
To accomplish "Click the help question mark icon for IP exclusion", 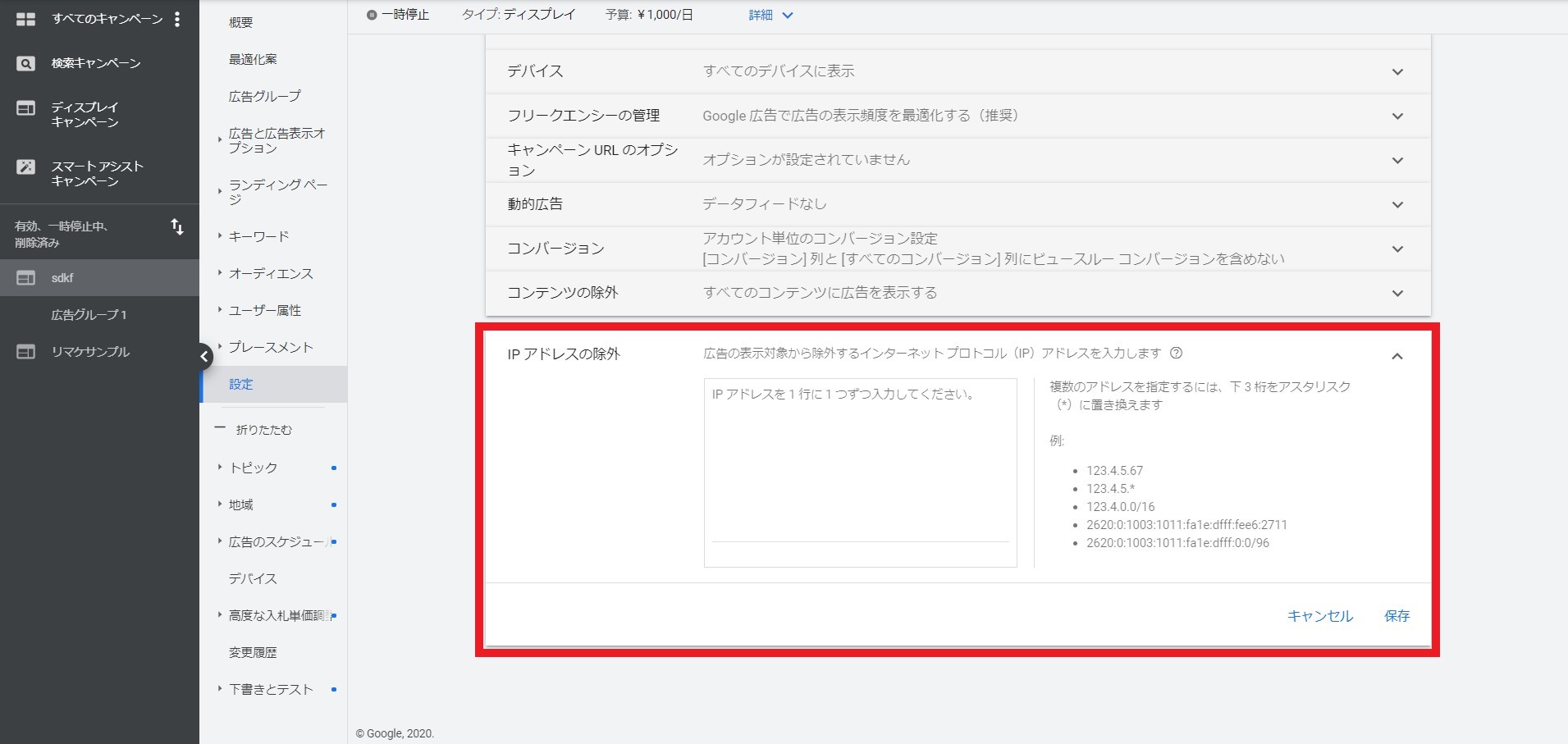I will pyautogui.click(x=1176, y=353).
